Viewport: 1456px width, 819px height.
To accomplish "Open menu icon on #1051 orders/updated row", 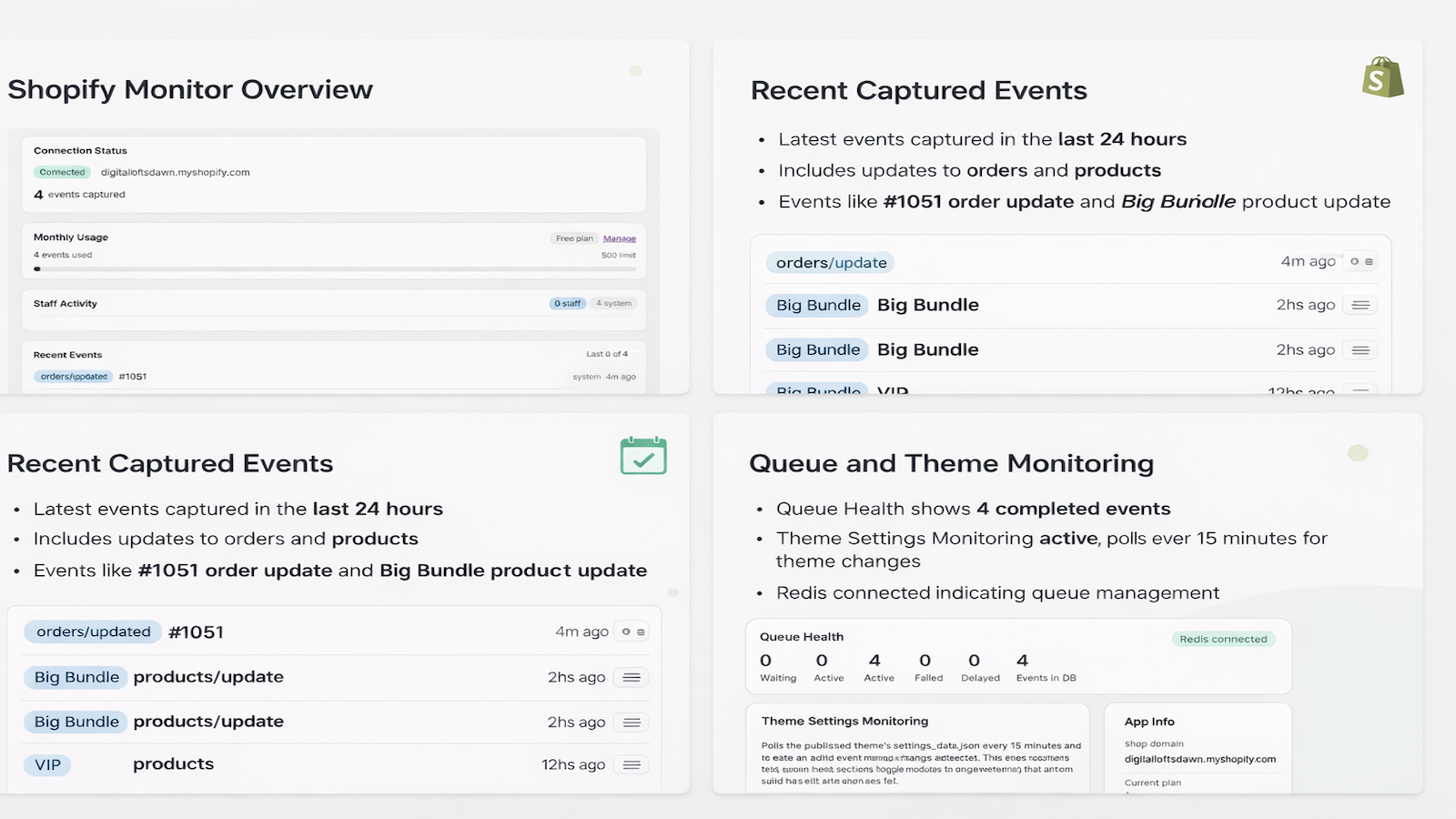I will [632, 632].
